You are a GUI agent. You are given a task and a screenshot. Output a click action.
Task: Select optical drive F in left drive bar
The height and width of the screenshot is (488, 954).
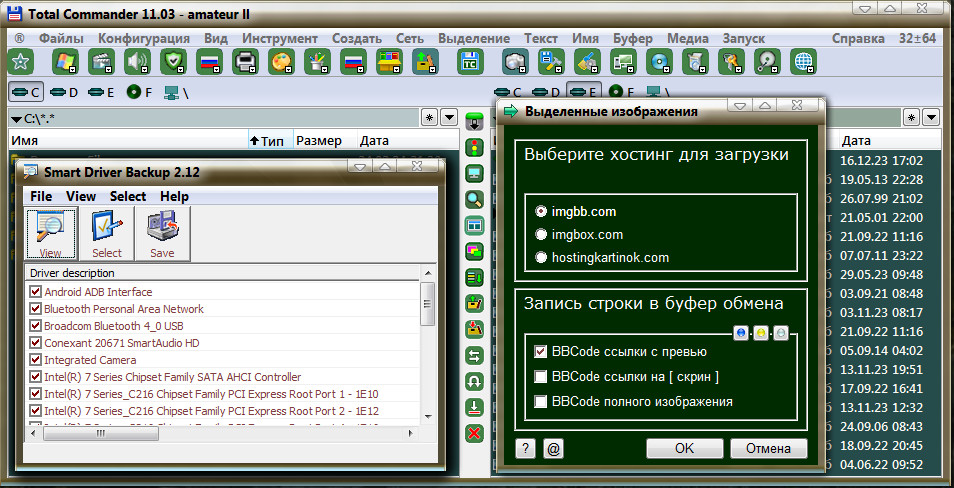(139, 93)
